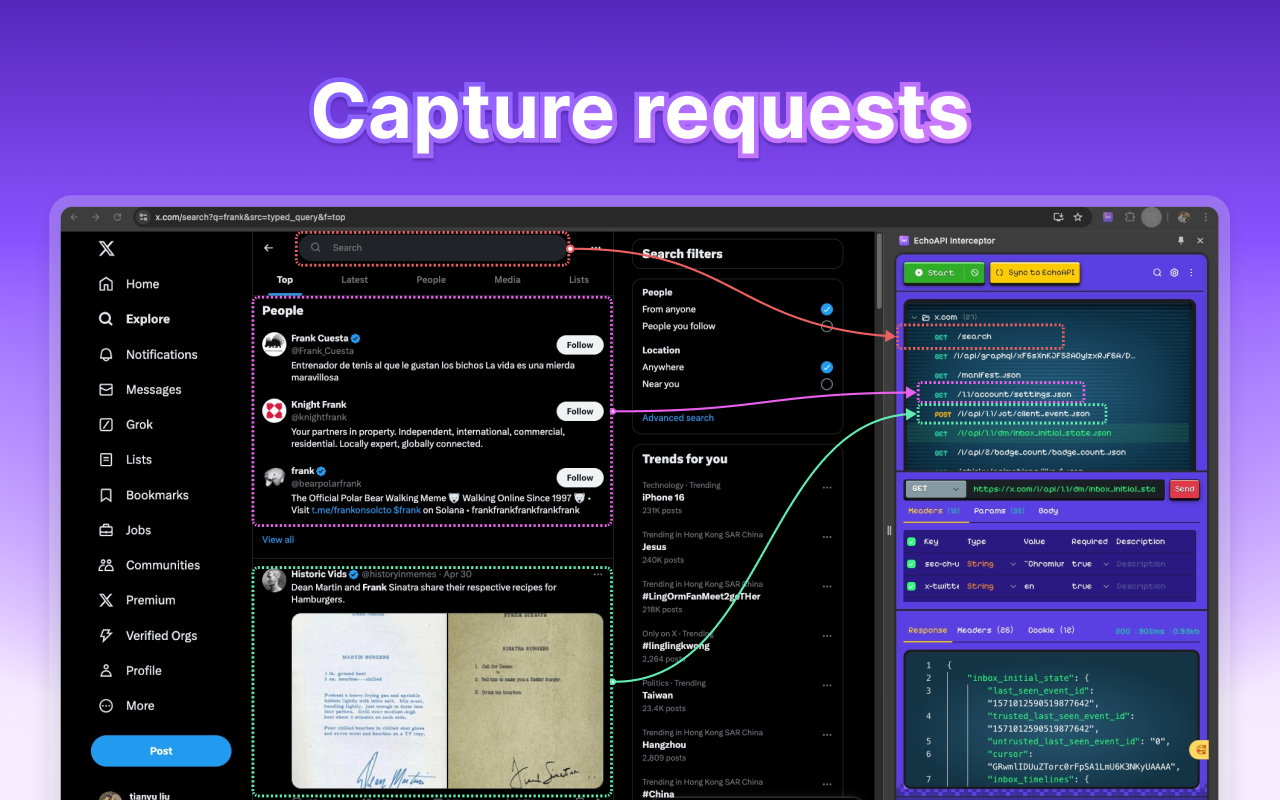Switch to the People search tab
The image size is (1280, 800).
[x=431, y=280]
